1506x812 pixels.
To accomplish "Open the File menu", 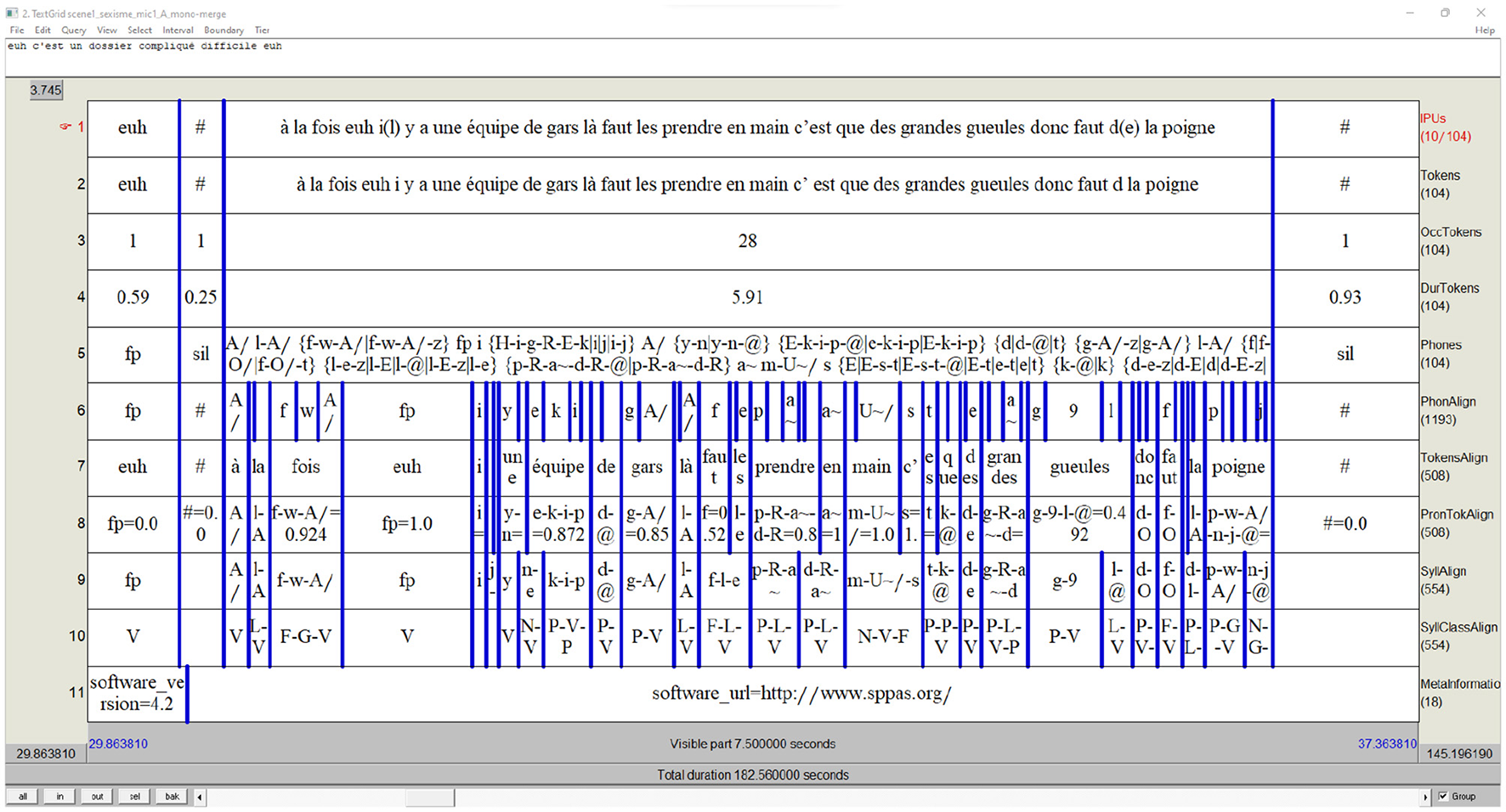I will [x=15, y=30].
